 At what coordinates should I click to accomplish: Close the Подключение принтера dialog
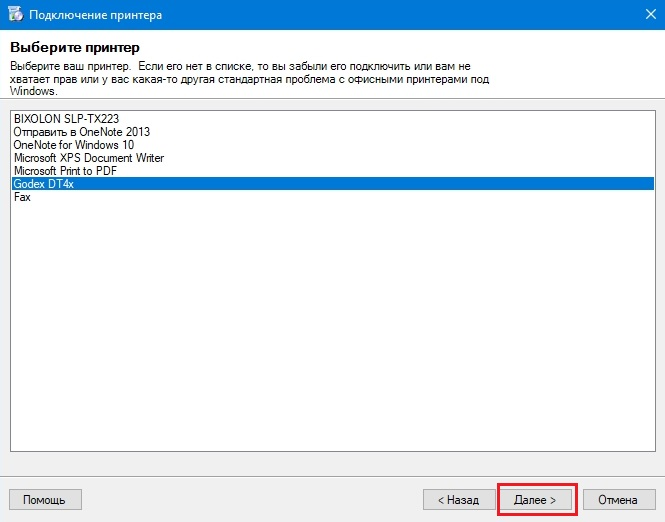tap(651, 14)
